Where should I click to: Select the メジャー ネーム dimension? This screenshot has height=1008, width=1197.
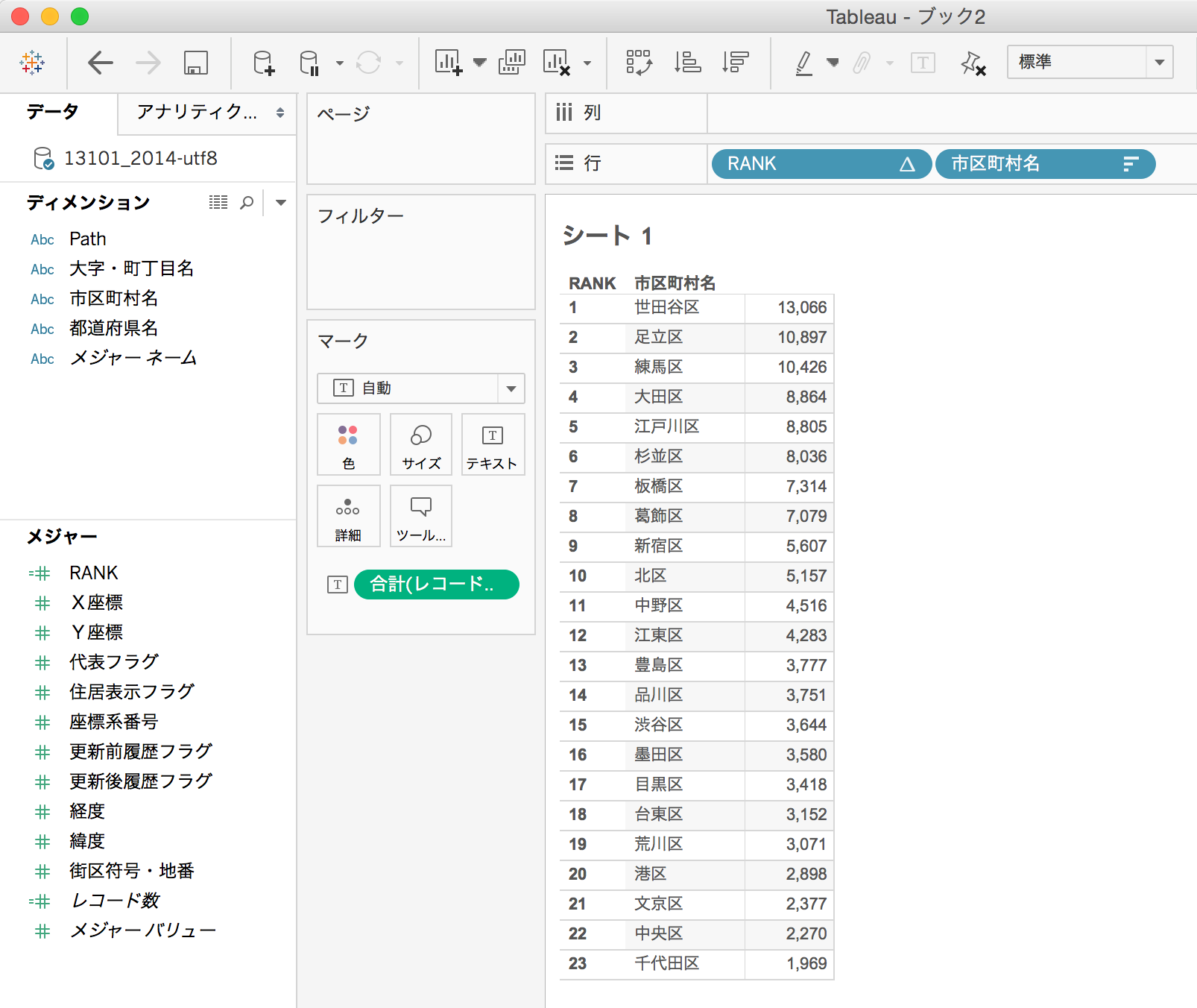133,359
